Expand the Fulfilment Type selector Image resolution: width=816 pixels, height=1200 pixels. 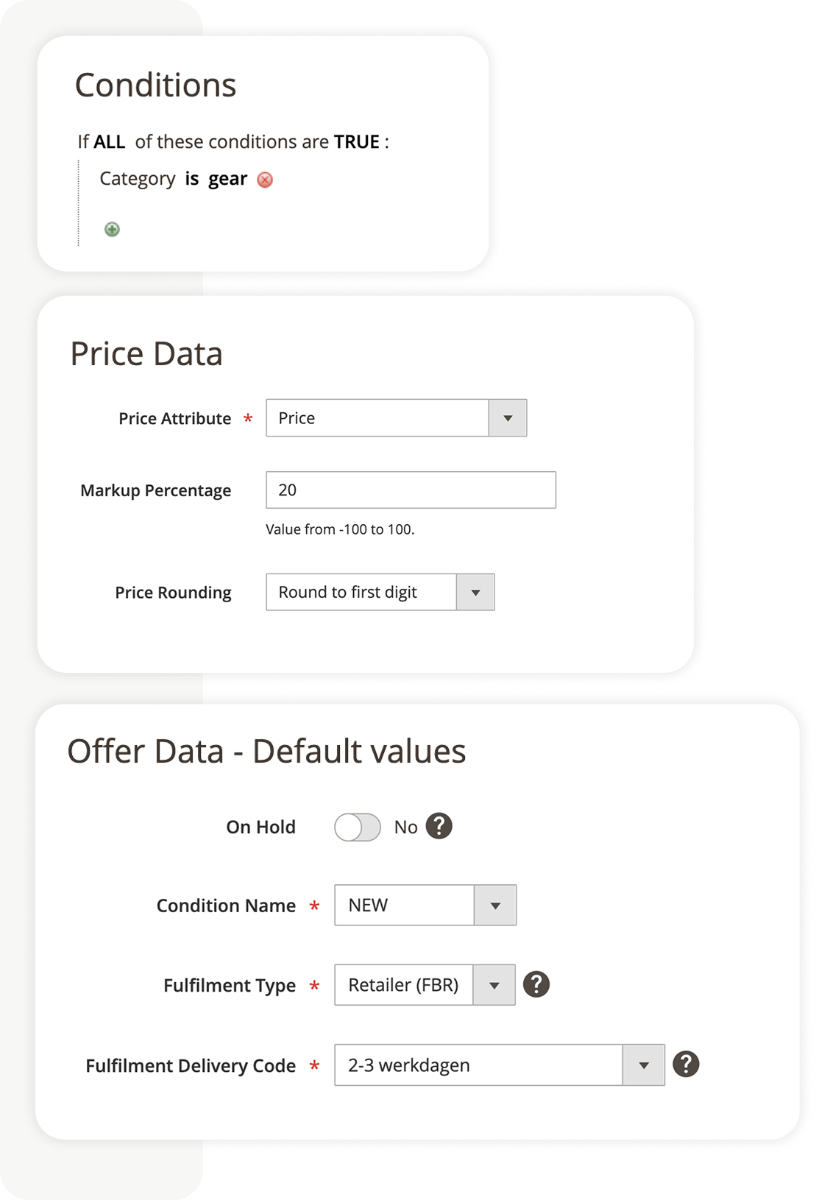pos(494,985)
